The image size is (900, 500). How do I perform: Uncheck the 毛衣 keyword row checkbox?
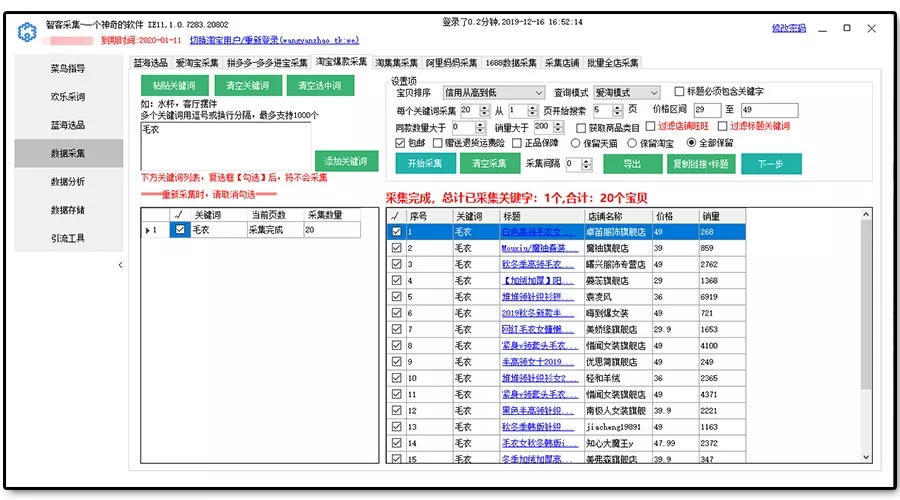[x=180, y=230]
